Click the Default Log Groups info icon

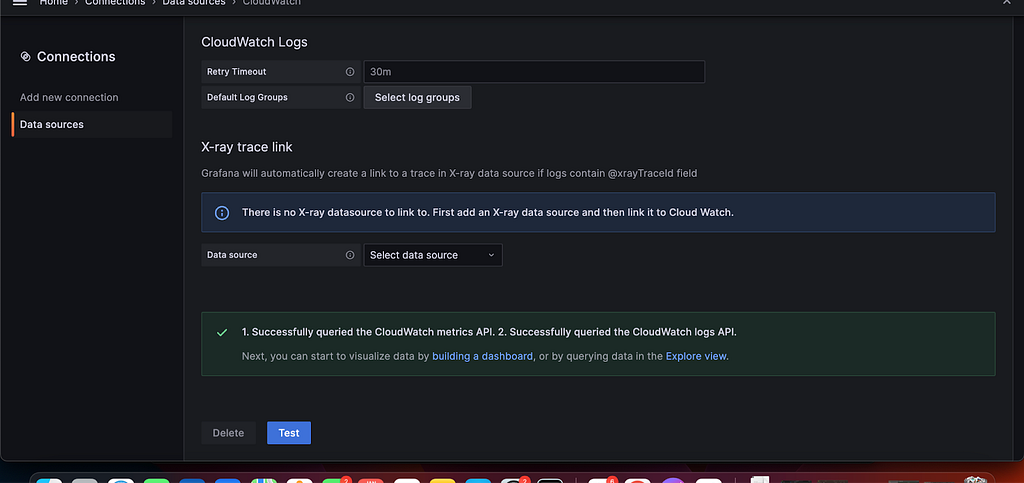click(x=350, y=97)
